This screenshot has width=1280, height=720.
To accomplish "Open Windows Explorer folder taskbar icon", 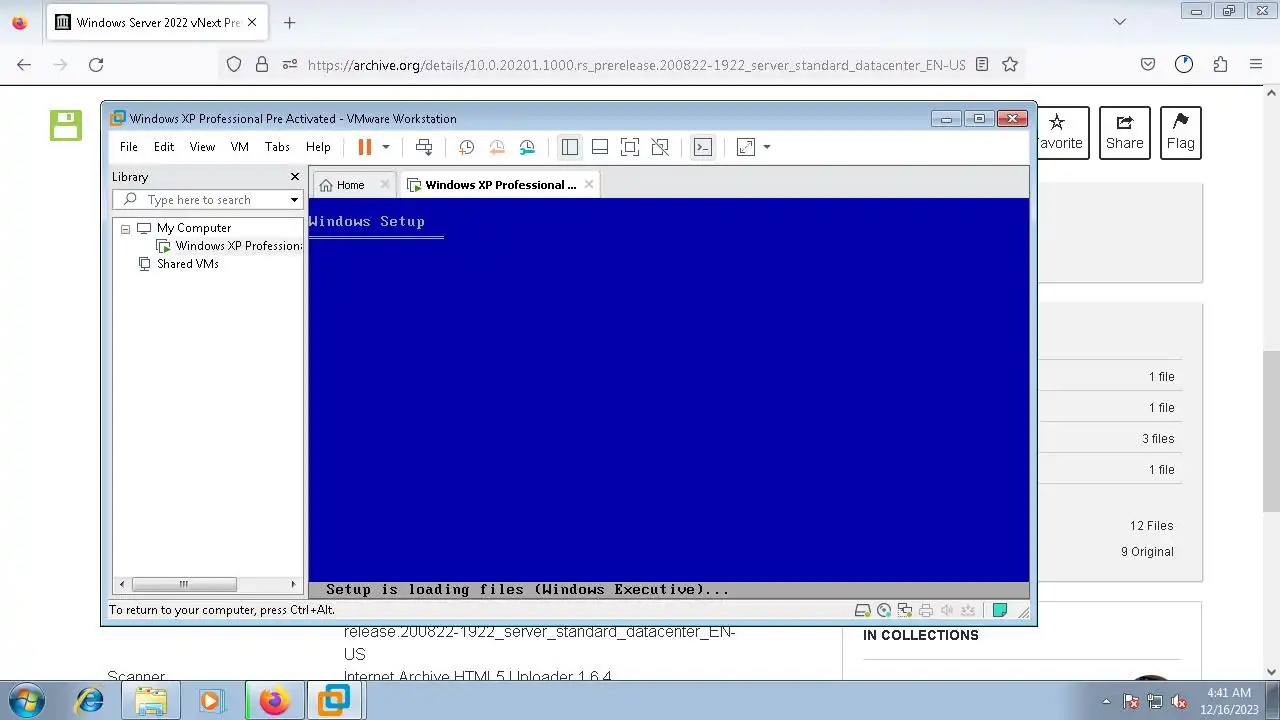I will point(151,701).
